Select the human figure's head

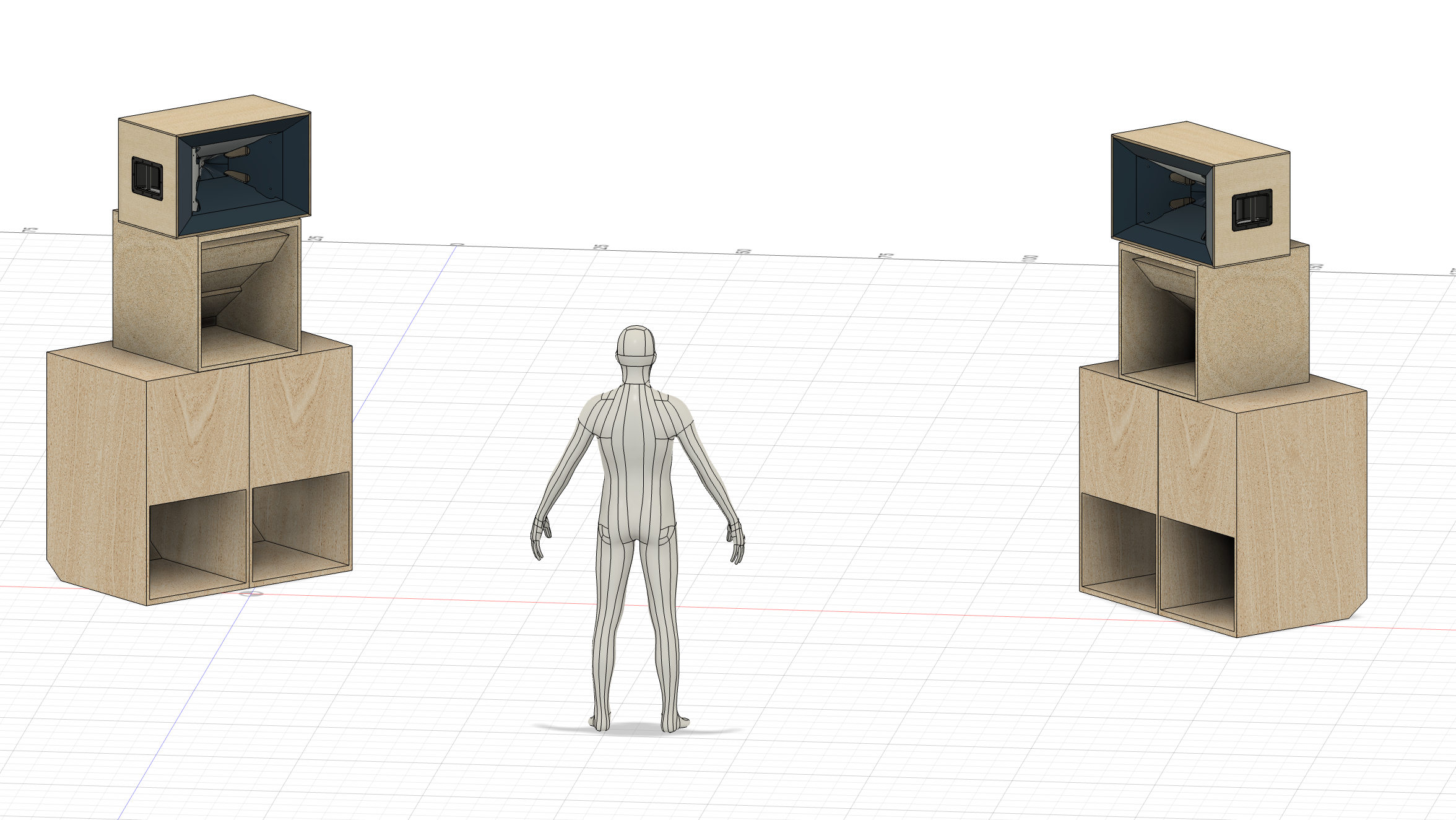point(636,346)
